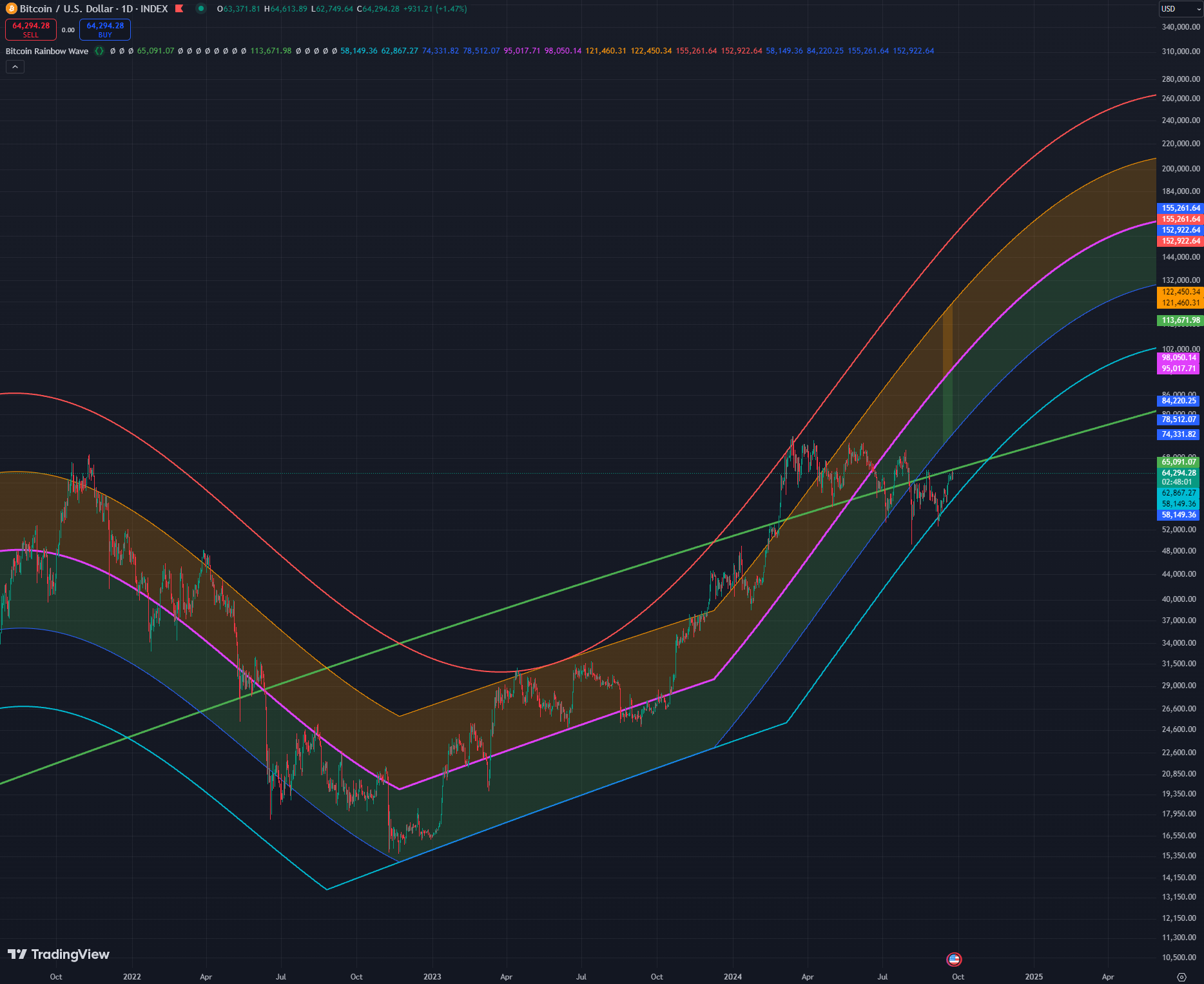Select the Bitcoin Rainbow Wave indicator name
This screenshot has height=984, width=1204.
(47, 51)
